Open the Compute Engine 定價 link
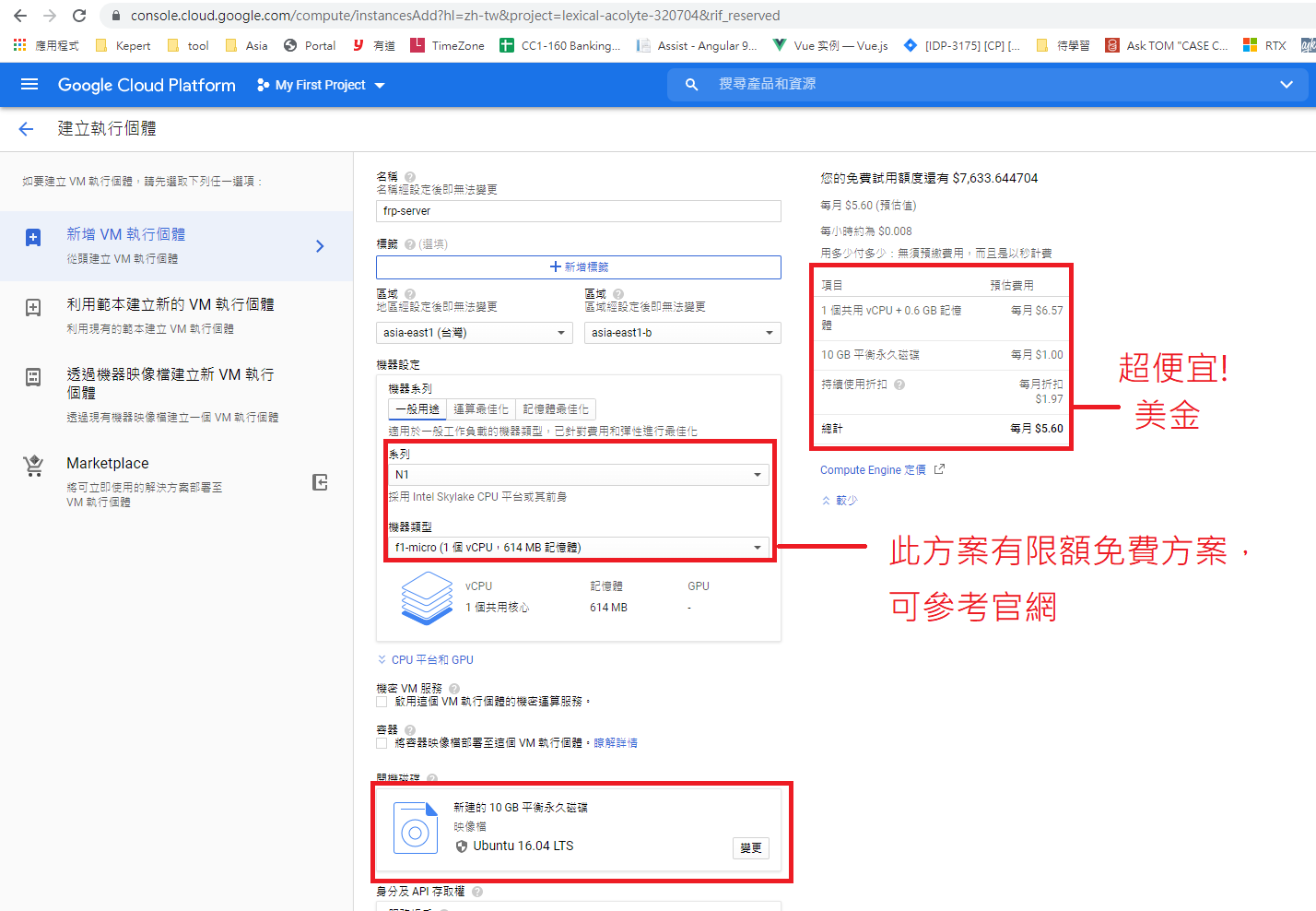 (x=873, y=470)
